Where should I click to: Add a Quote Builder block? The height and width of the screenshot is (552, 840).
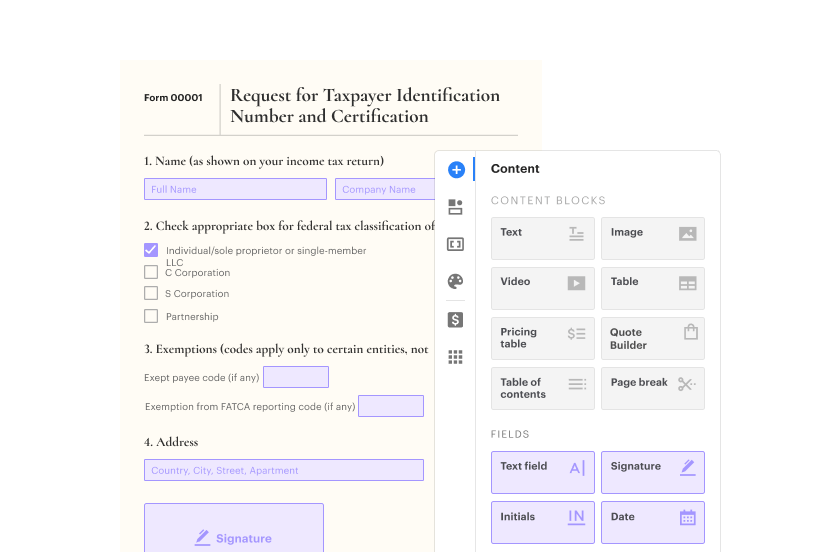coord(653,338)
